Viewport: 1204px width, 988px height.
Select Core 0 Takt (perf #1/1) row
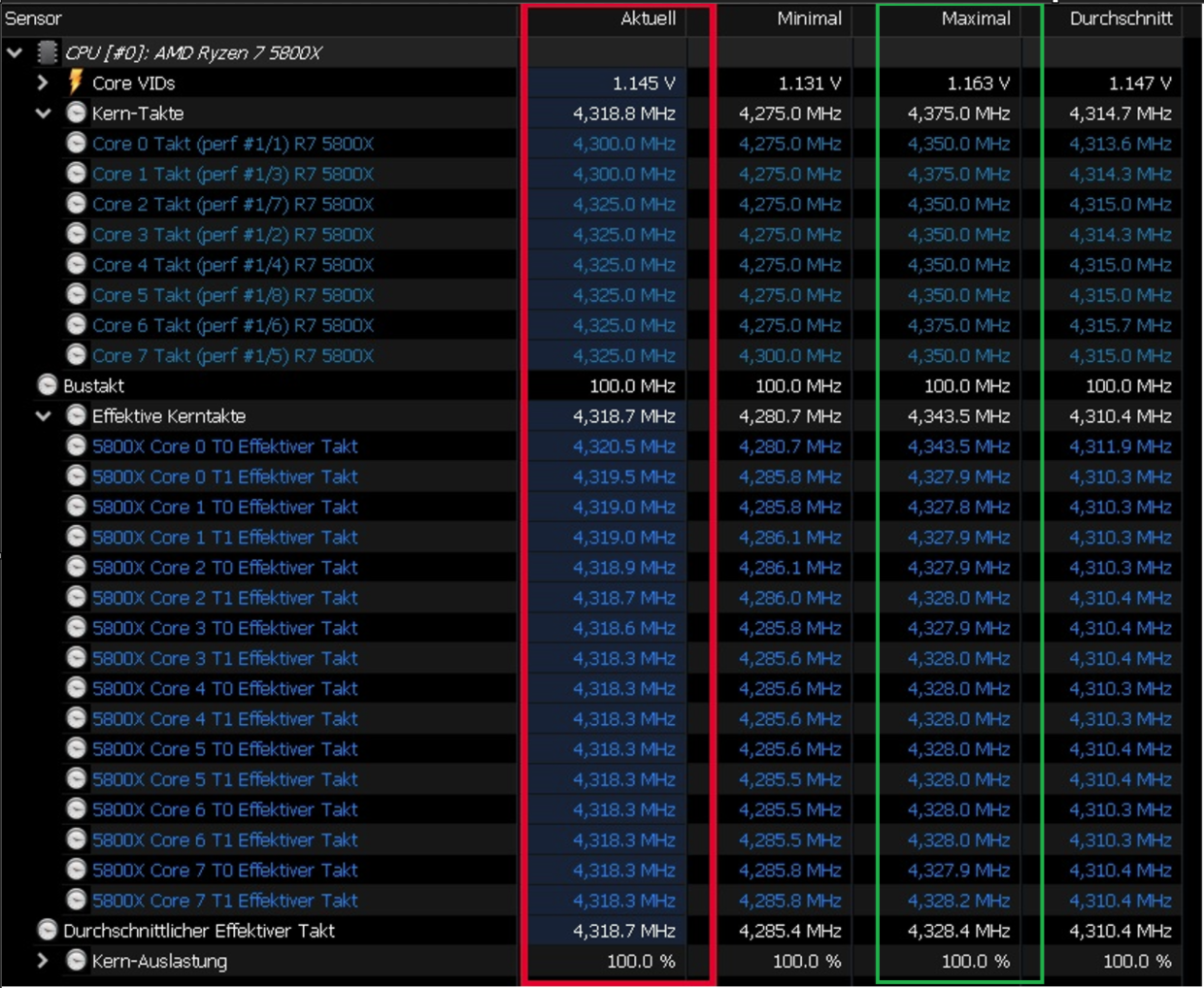click(x=233, y=144)
